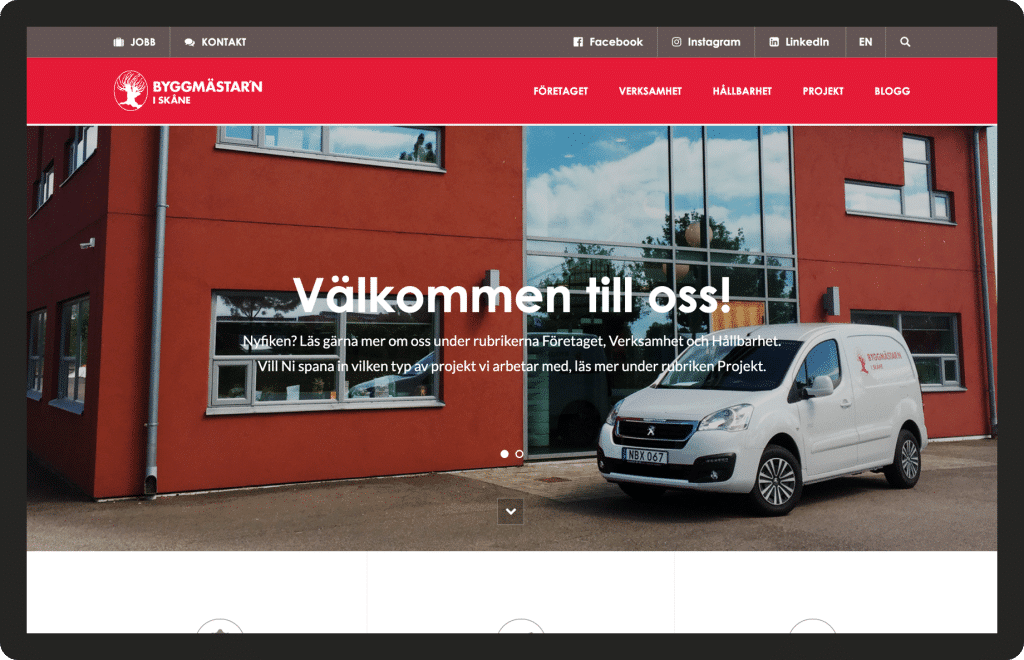Select the first slider dot
The height and width of the screenshot is (660, 1024).
[x=504, y=454]
